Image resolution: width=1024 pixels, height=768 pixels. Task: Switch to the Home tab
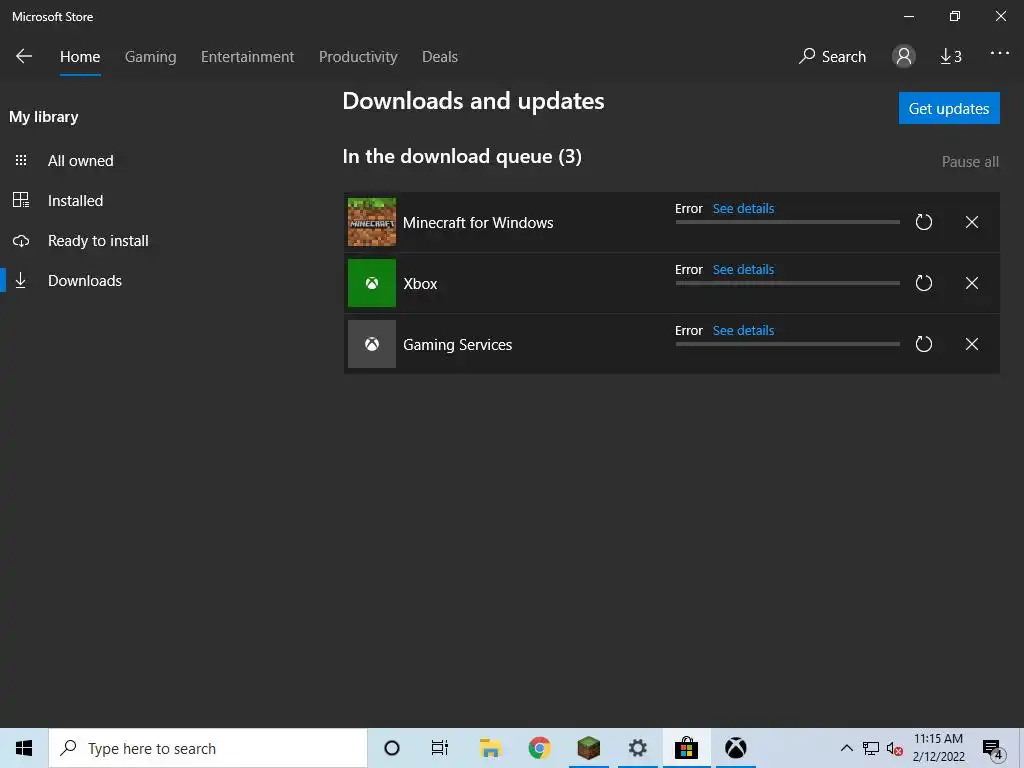(x=80, y=57)
